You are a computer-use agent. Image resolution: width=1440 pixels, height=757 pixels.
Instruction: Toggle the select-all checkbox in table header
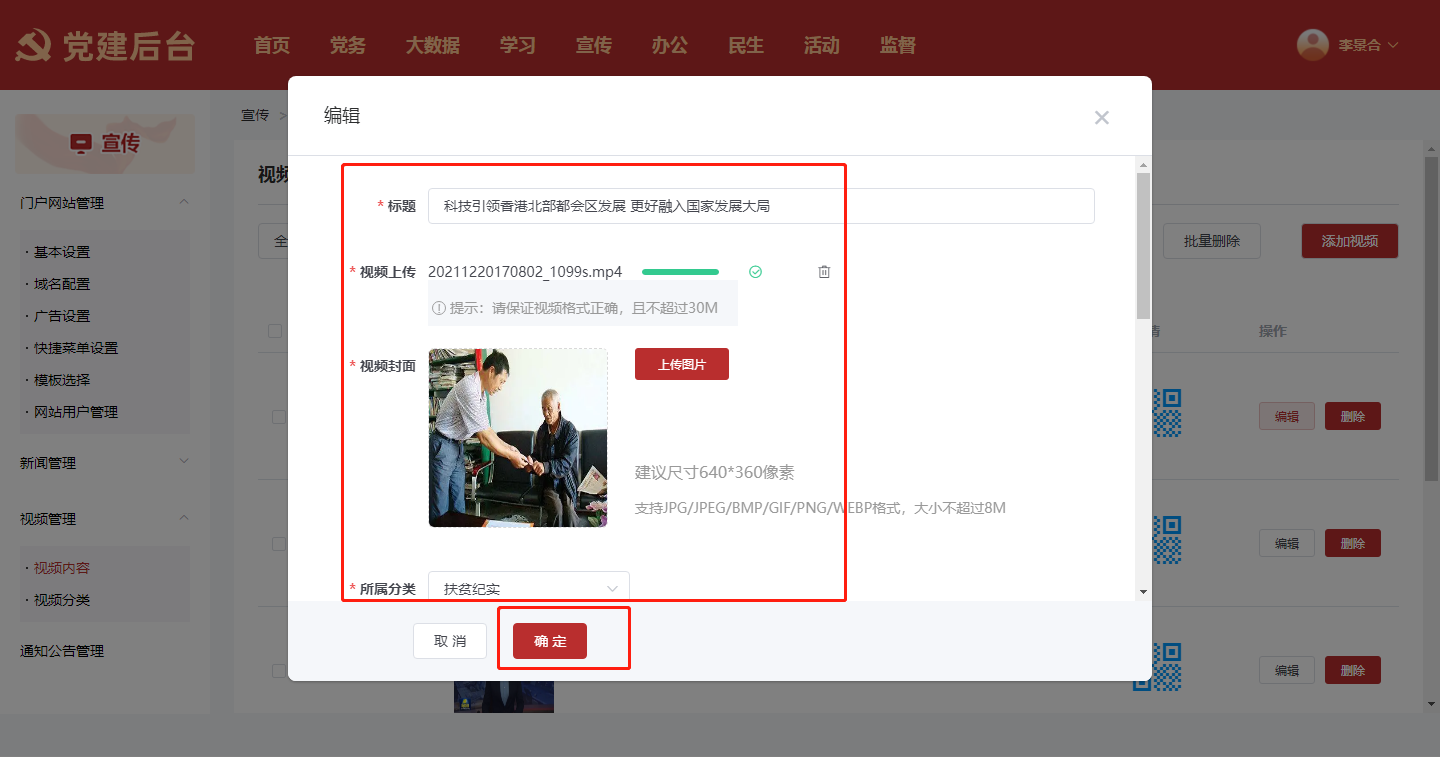[275, 331]
